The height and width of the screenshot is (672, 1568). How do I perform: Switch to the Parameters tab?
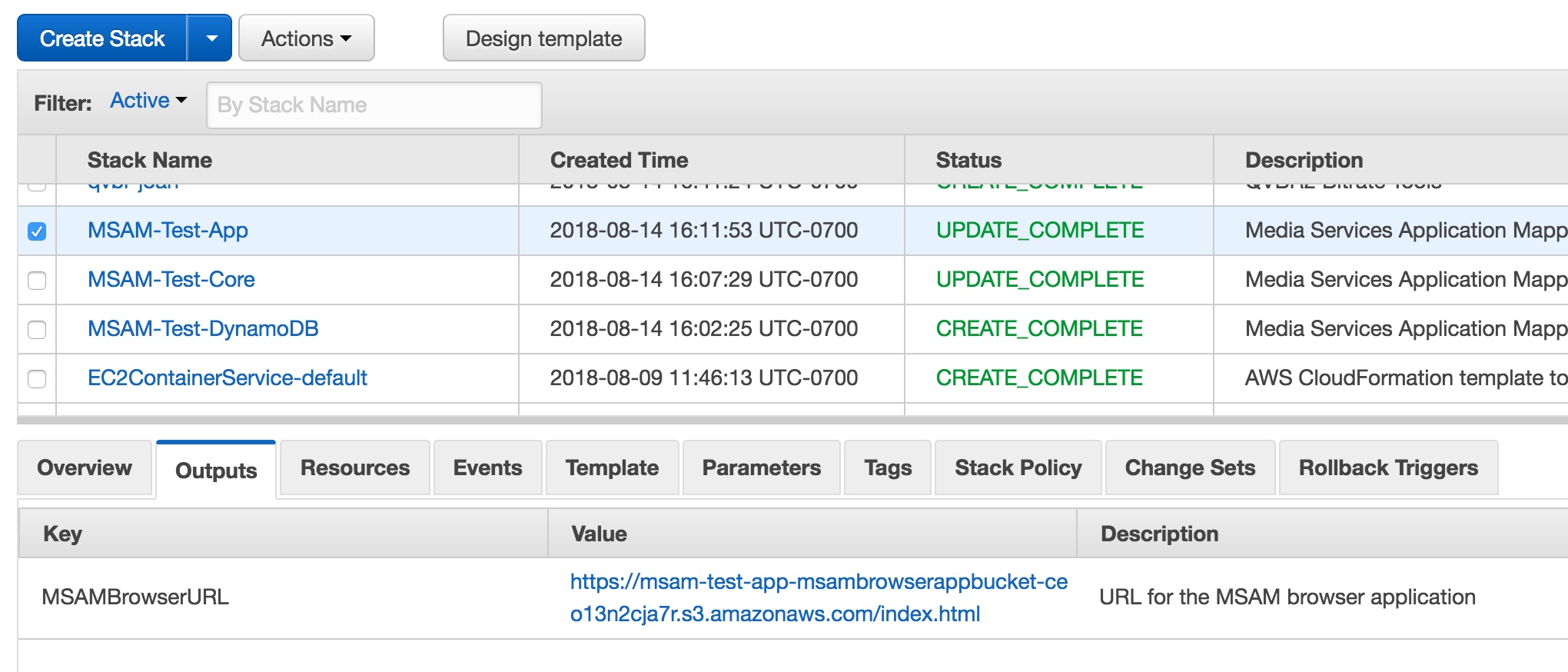tap(762, 467)
